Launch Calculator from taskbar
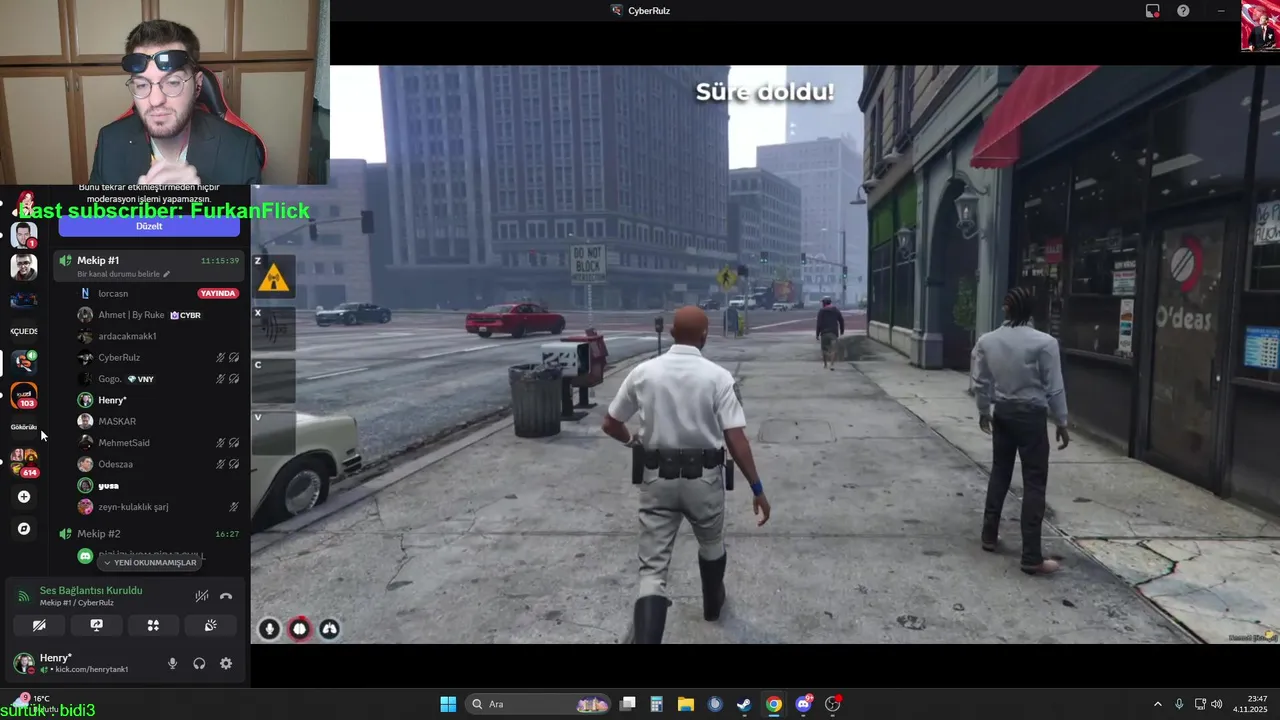 pos(656,704)
